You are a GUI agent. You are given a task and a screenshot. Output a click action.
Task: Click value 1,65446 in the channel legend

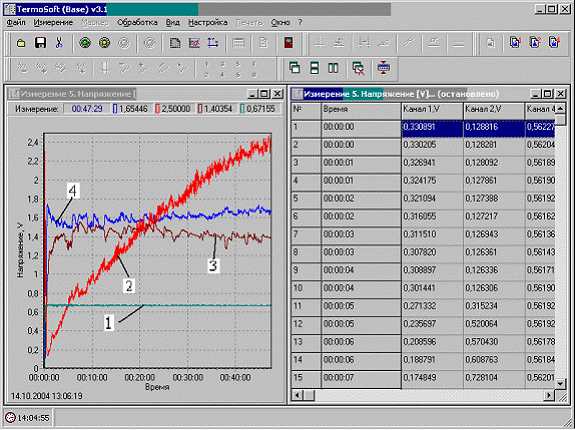pos(133,109)
